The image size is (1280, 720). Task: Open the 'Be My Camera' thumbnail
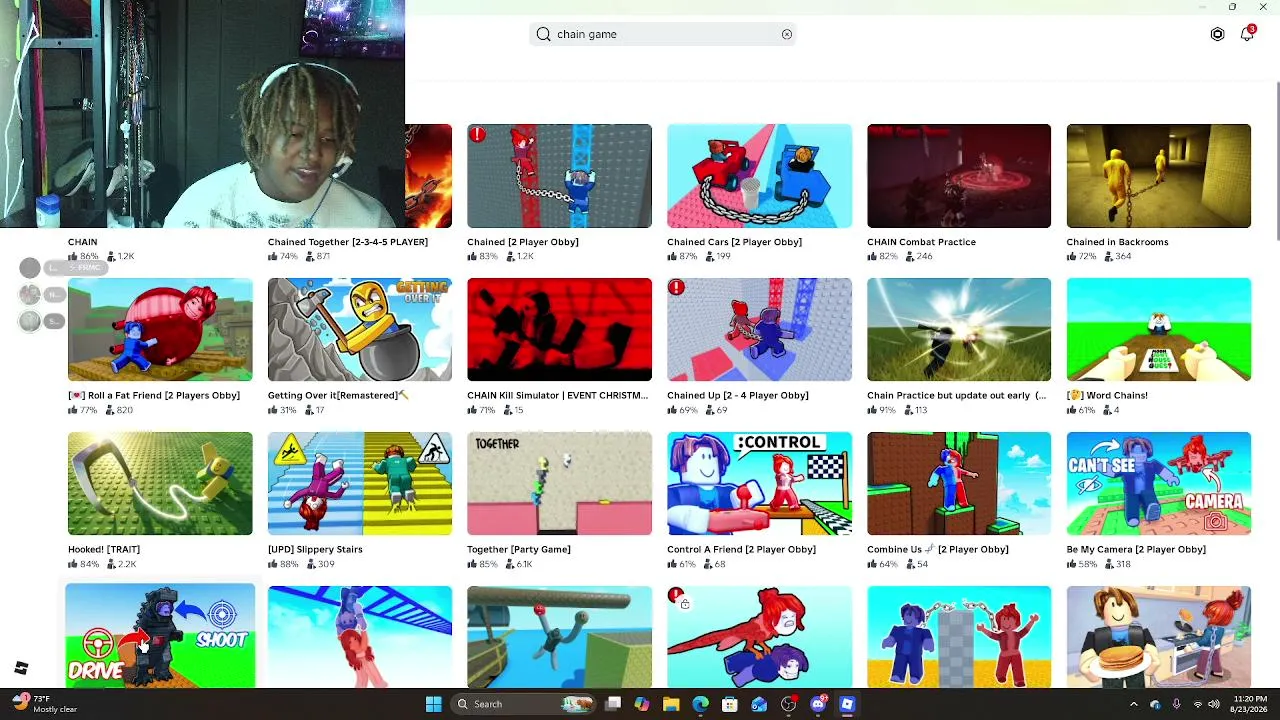click(x=1159, y=484)
